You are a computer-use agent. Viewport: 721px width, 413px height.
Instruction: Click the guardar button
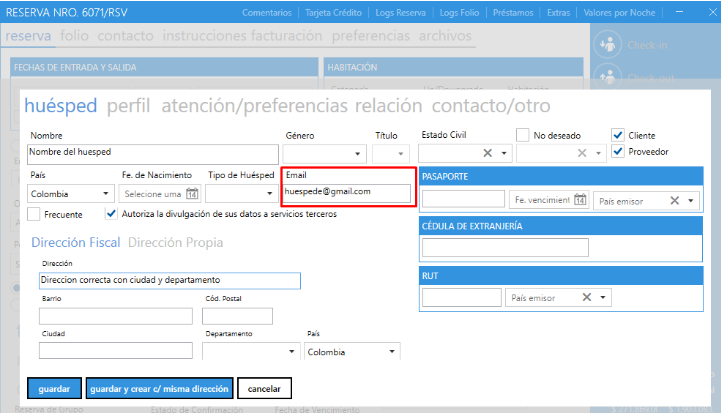pos(53,388)
